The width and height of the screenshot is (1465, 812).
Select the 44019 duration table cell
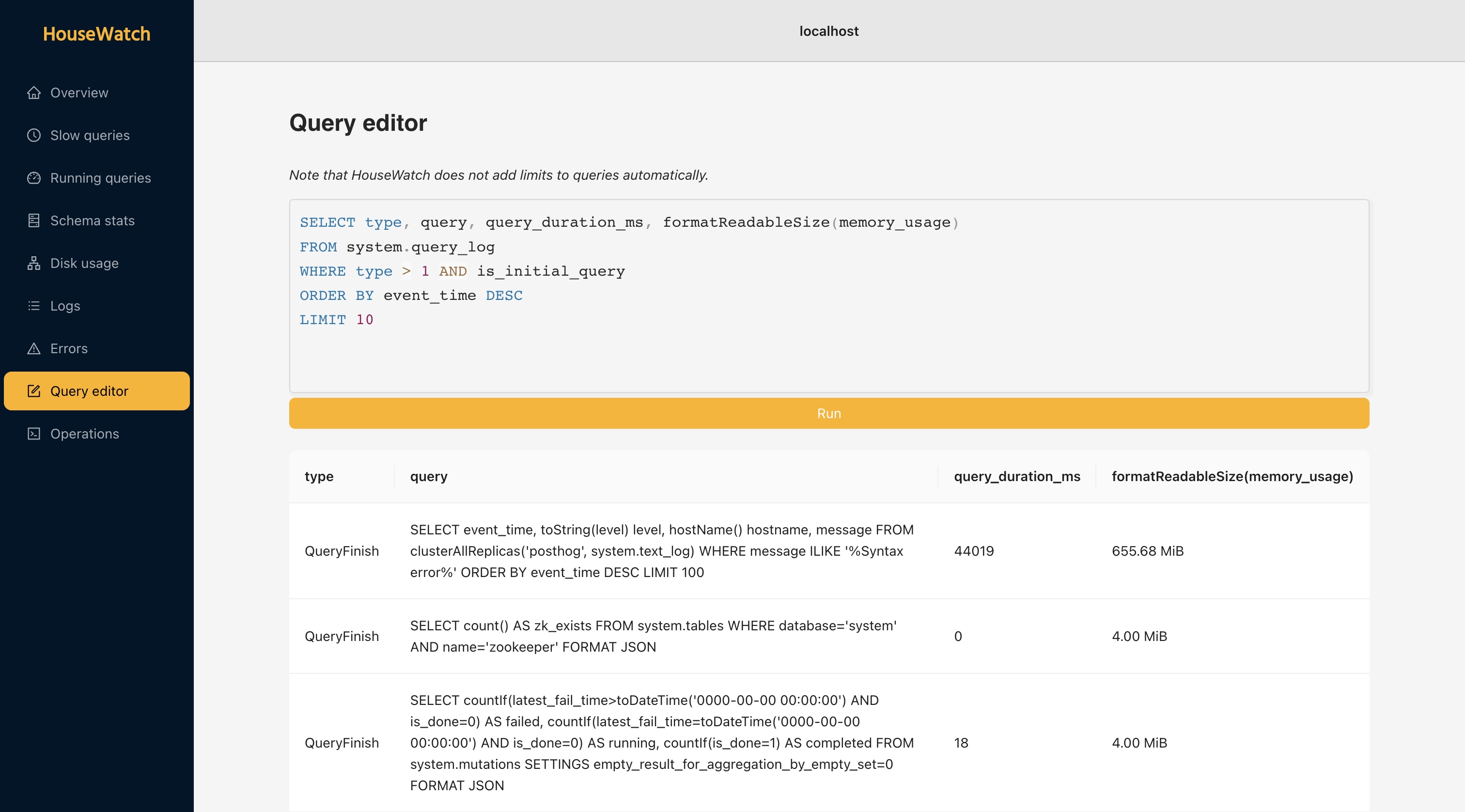[974, 551]
